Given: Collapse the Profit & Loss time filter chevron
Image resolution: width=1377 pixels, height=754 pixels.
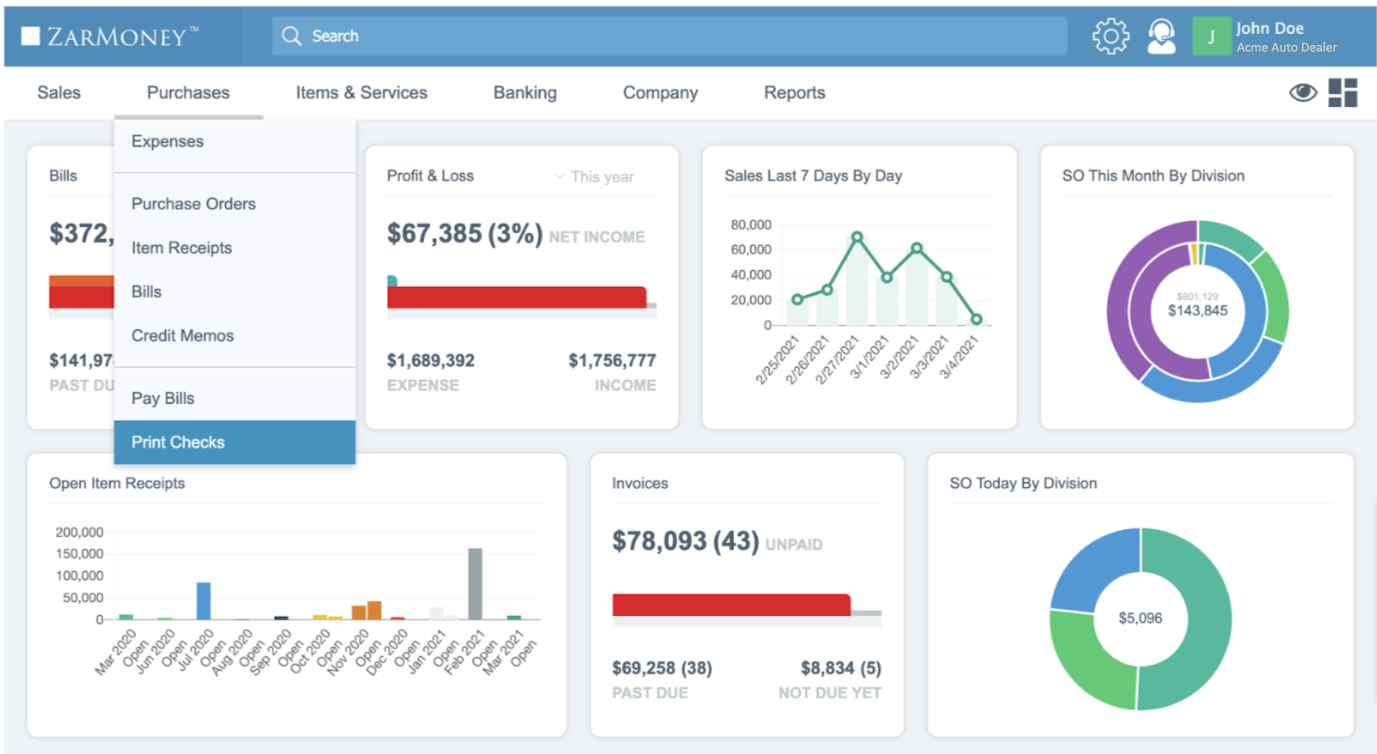Looking at the screenshot, I should 560,177.
